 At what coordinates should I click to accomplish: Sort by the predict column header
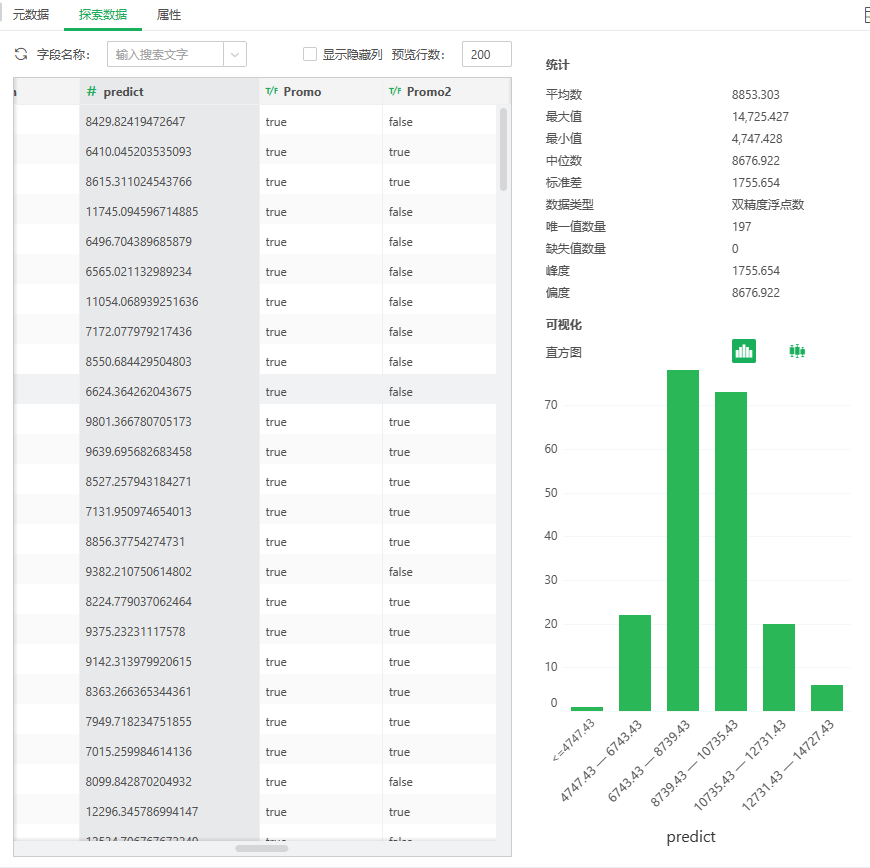pyautogui.click(x=125, y=91)
